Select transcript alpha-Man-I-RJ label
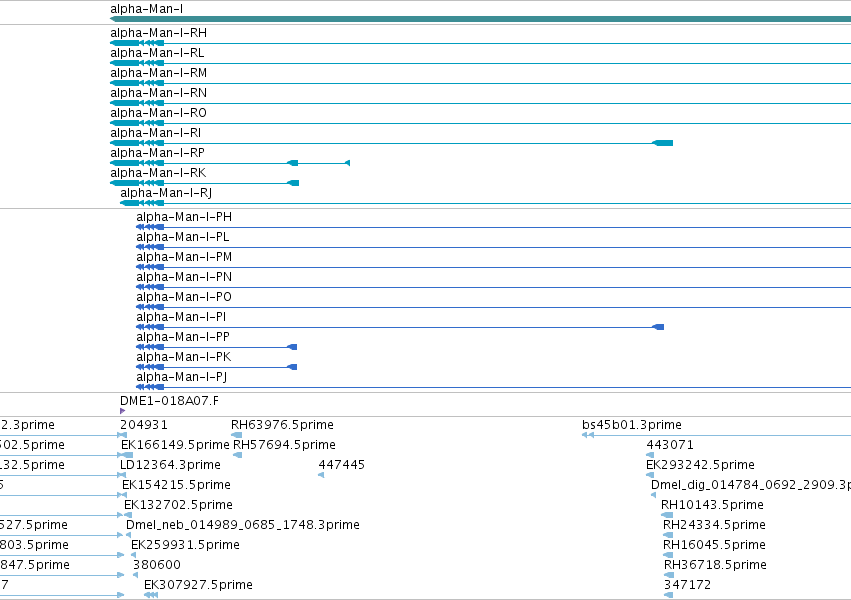 point(166,194)
